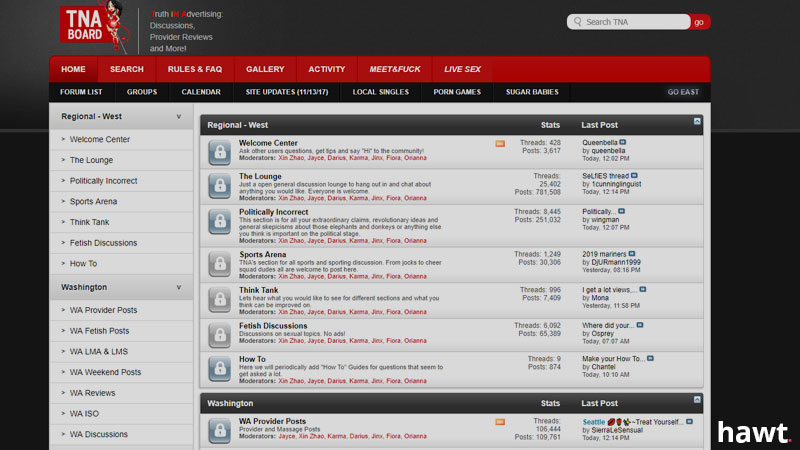Open WA ISO in the sidebar
The width and height of the screenshot is (800, 450).
coord(84,414)
